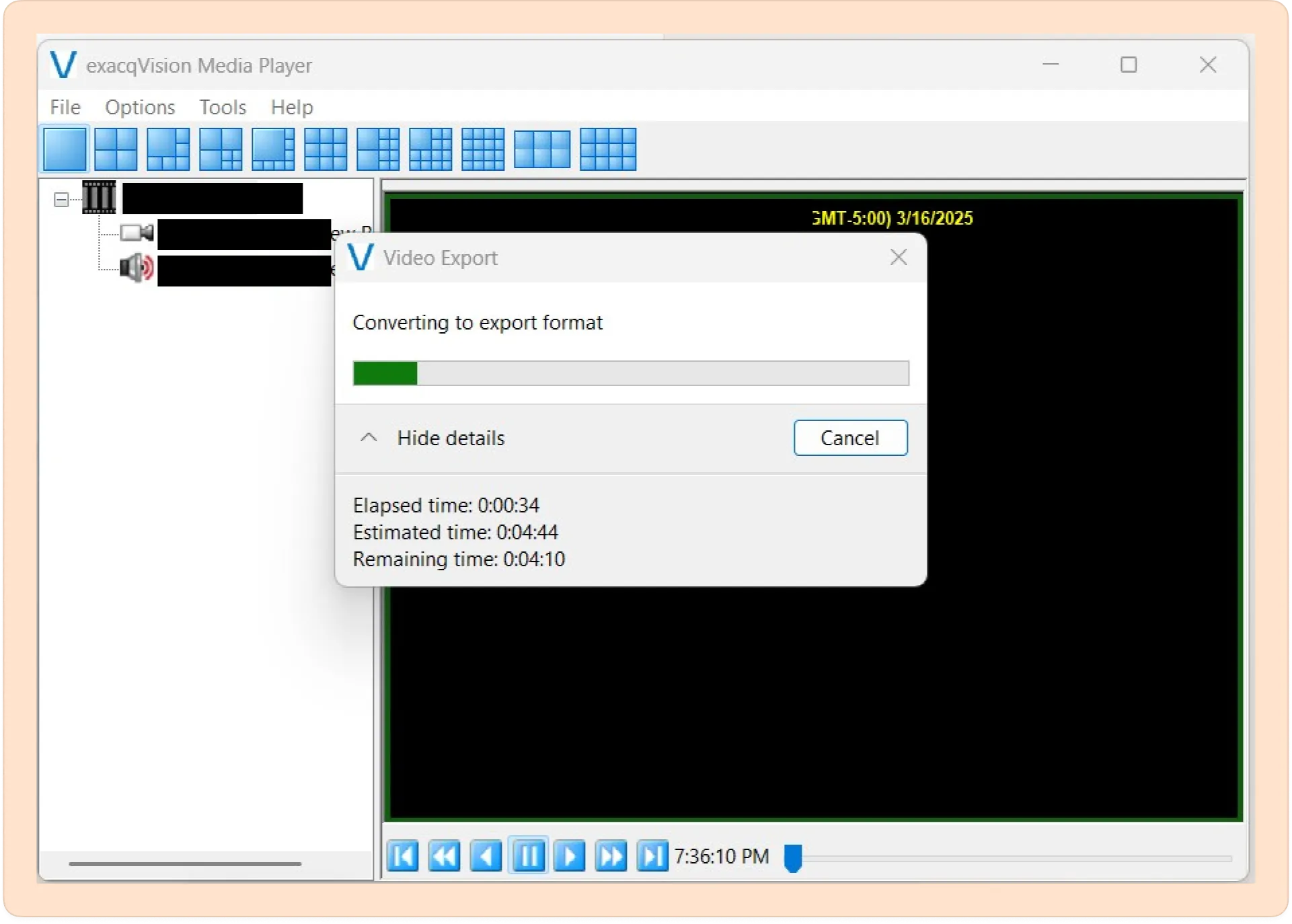Open the Options menu
Screen dimensions: 1292x924
(x=140, y=107)
